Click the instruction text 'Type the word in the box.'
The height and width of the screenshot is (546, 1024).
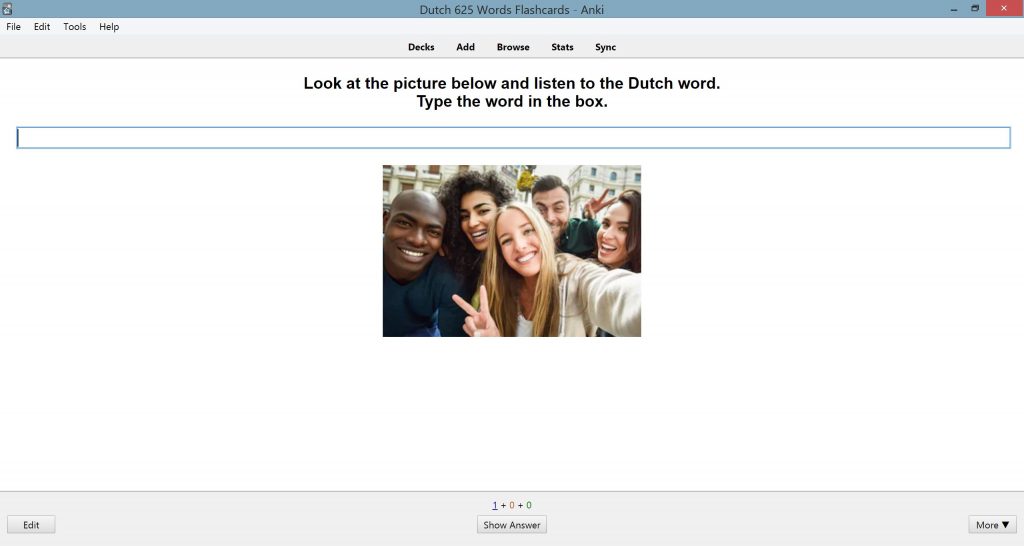pyautogui.click(x=512, y=102)
